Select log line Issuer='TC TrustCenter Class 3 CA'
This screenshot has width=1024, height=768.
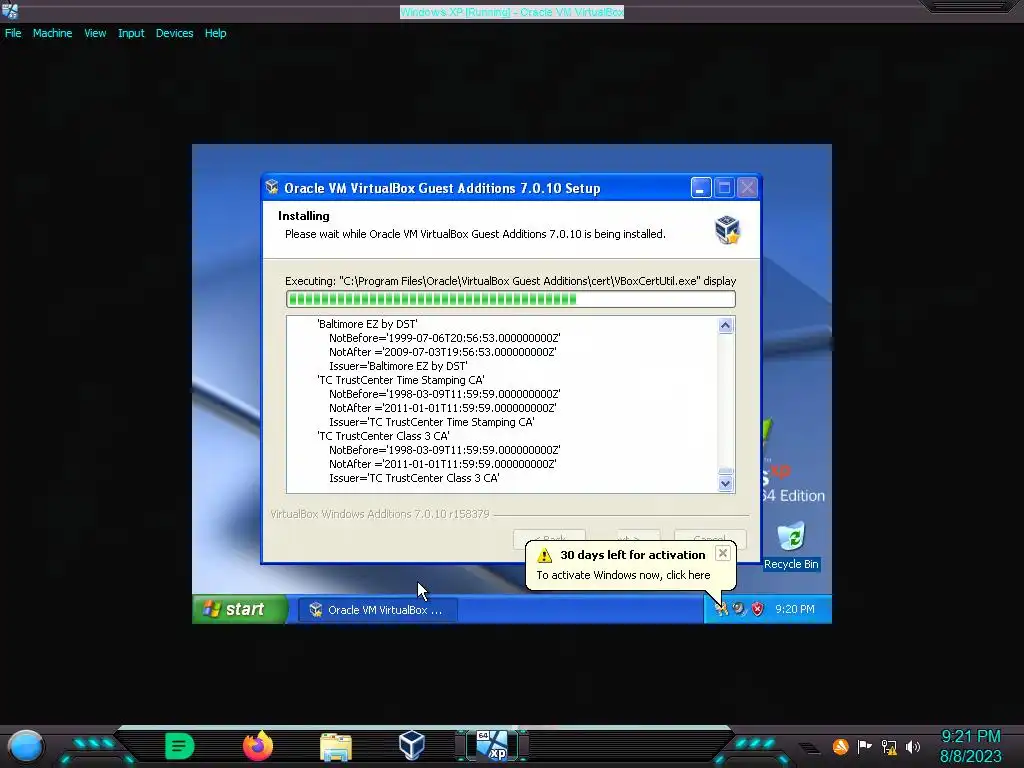(x=414, y=478)
